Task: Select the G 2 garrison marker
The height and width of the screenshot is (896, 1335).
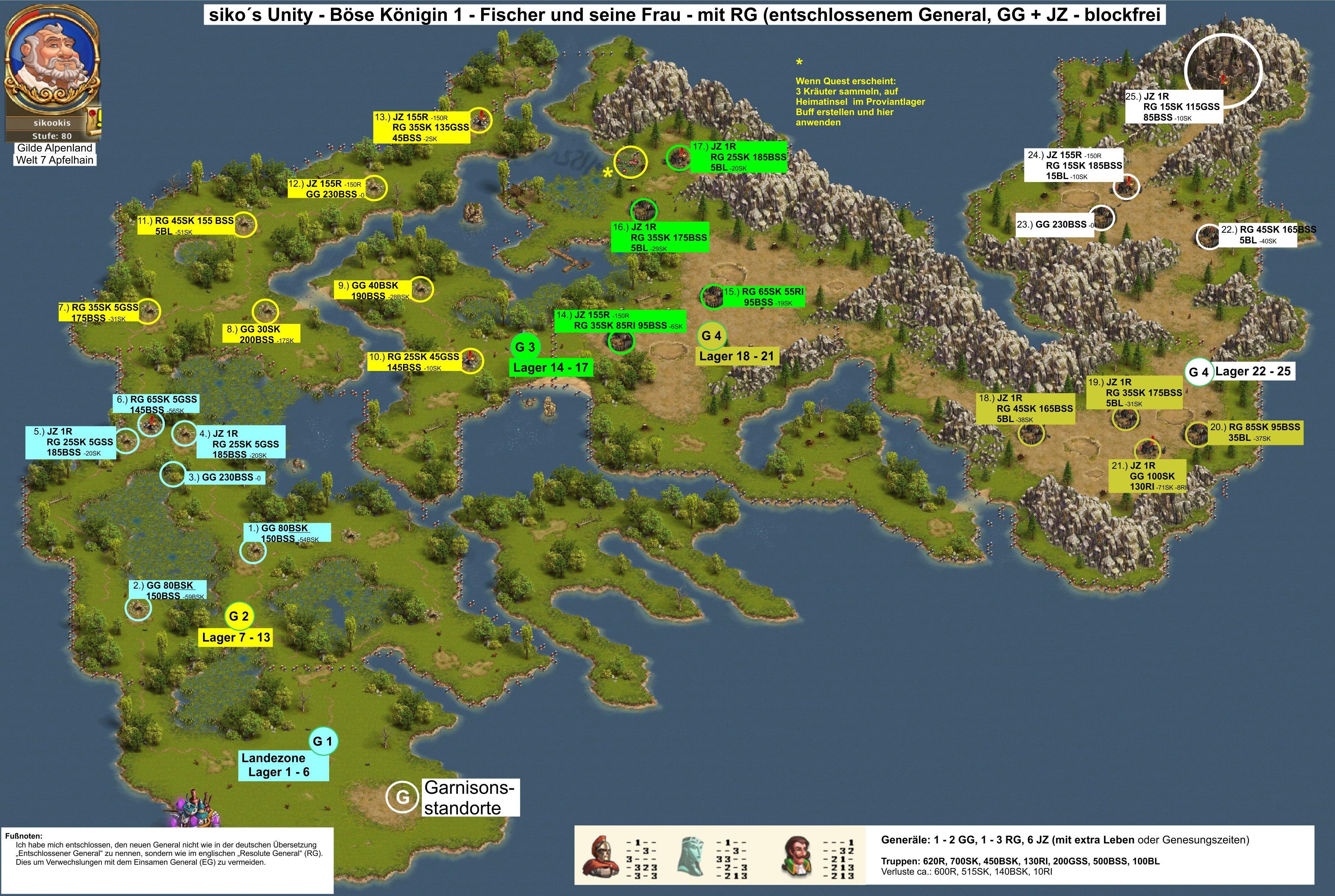Action: point(239,616)
